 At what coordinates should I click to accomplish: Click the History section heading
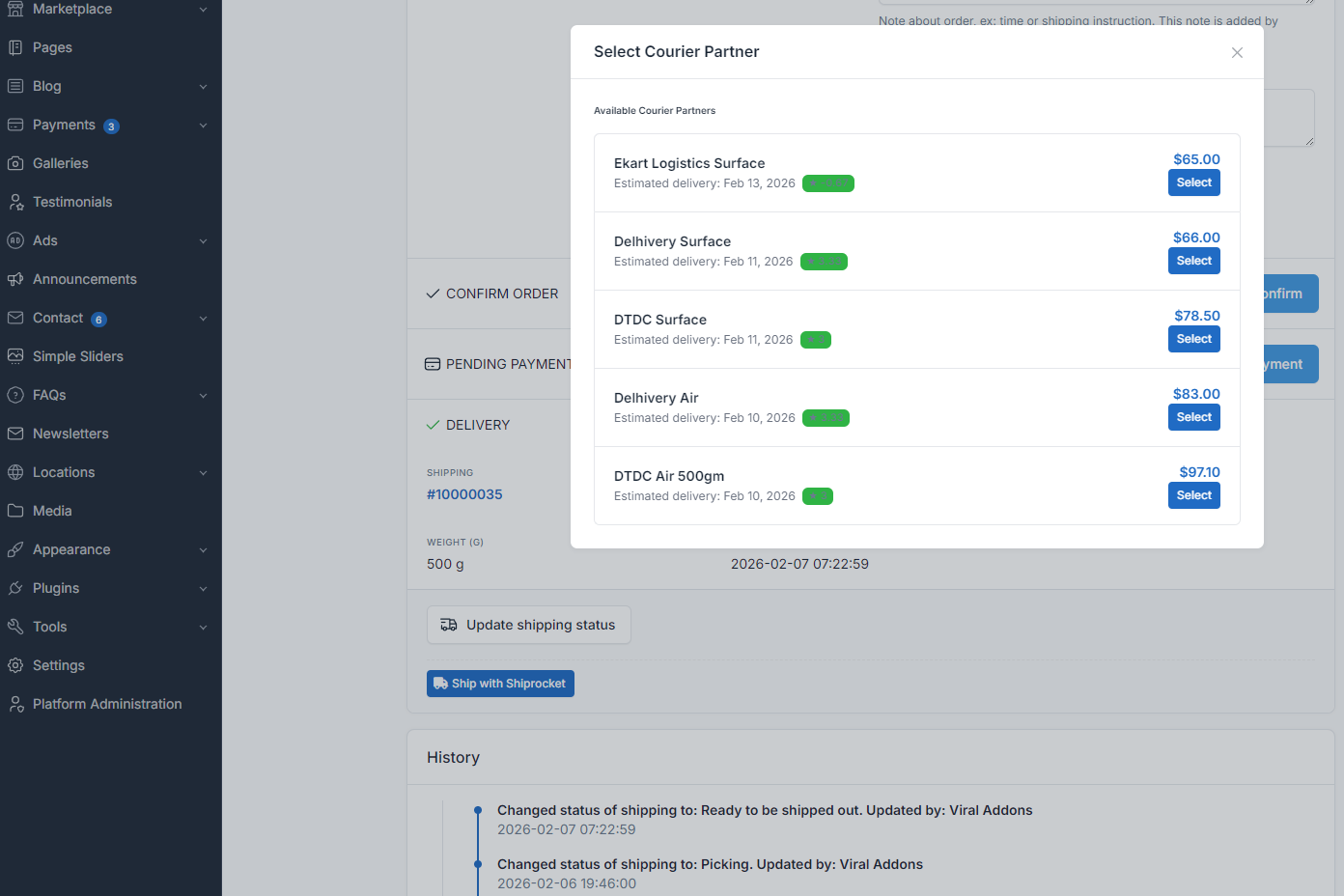pos(453,758)
